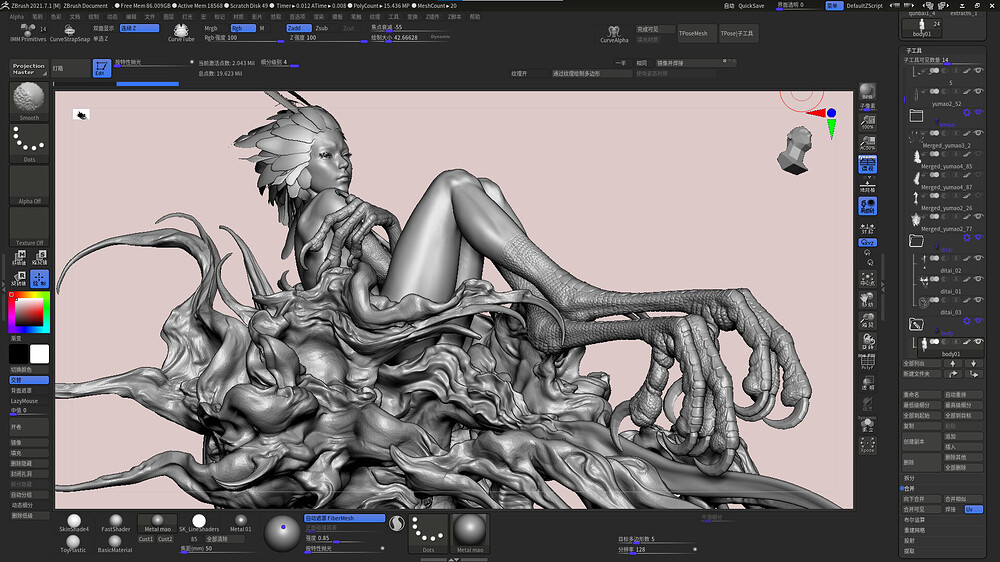1000x562 pixels.
Task: Toggle the LazyMouse option
Action: click(x=29, y=401)
